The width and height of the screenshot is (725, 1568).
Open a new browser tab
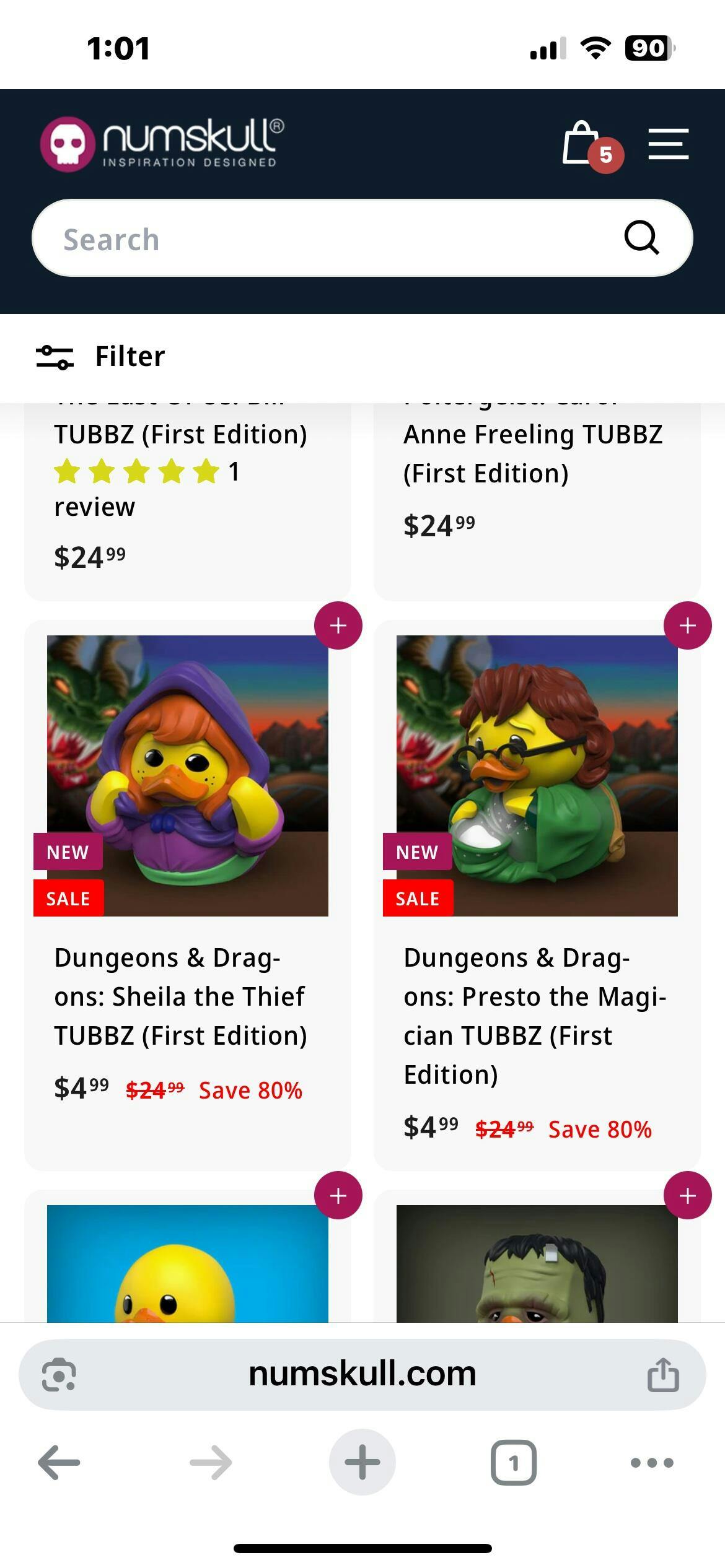coord(362,1463)
